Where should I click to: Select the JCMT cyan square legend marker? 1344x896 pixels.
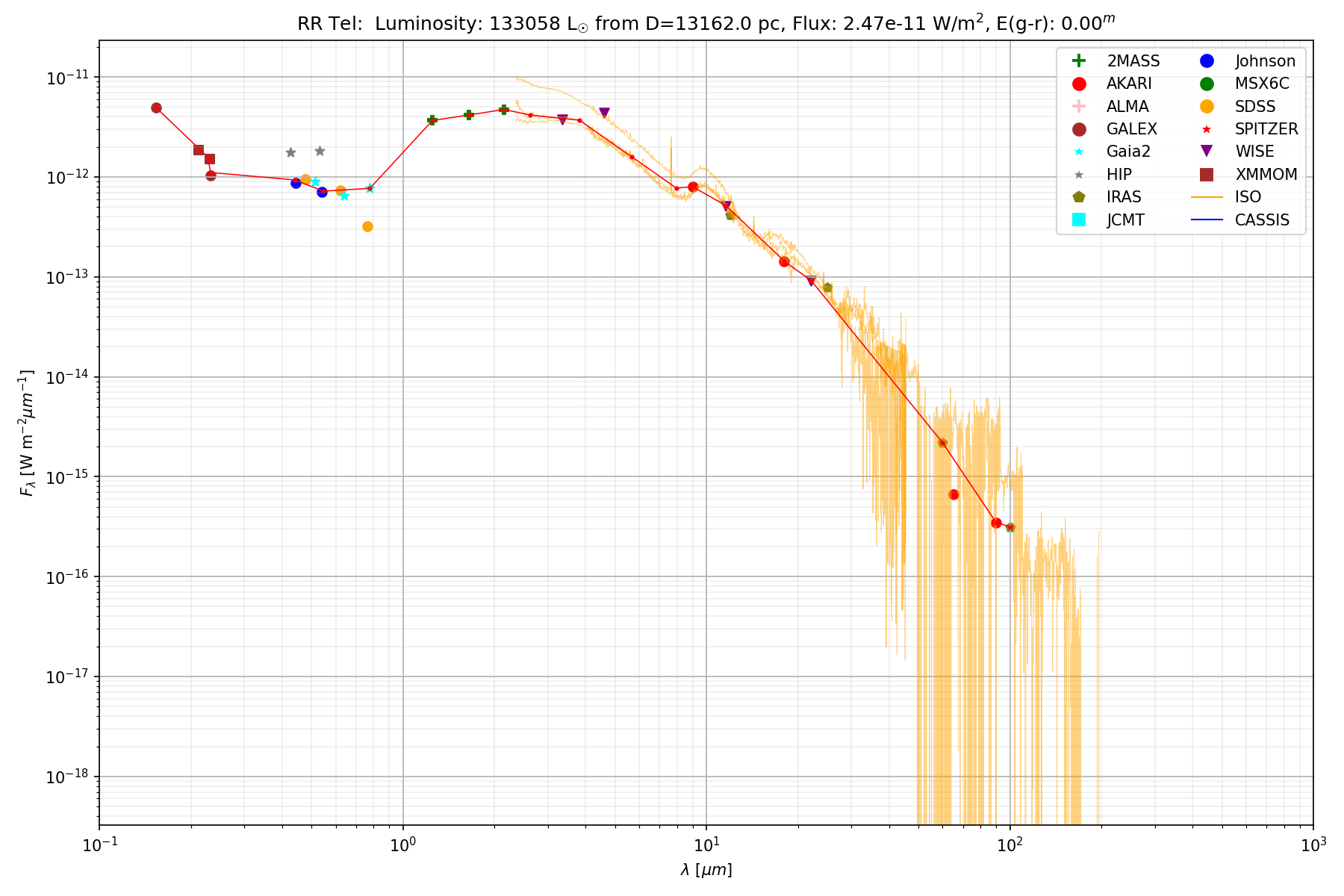click(x=1078, y=220)
